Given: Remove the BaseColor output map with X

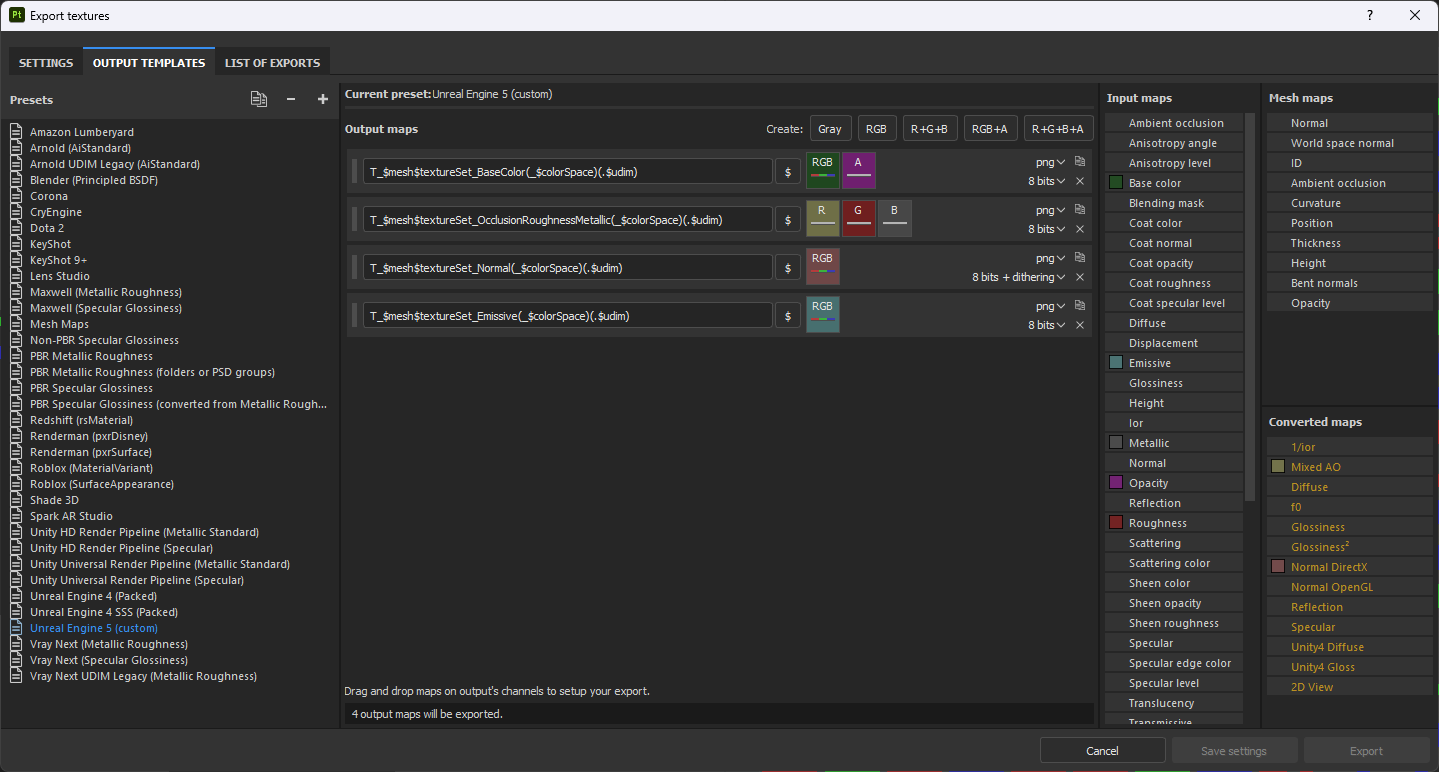Looking at the screenshot, I should [x=1080, y=181].
